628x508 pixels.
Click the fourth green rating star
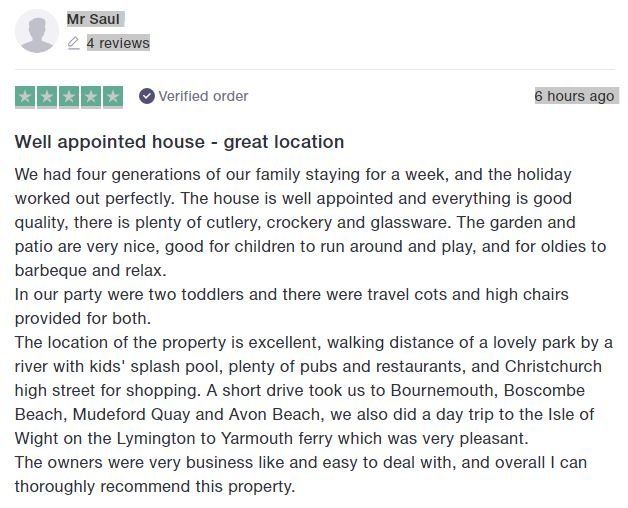91,97
